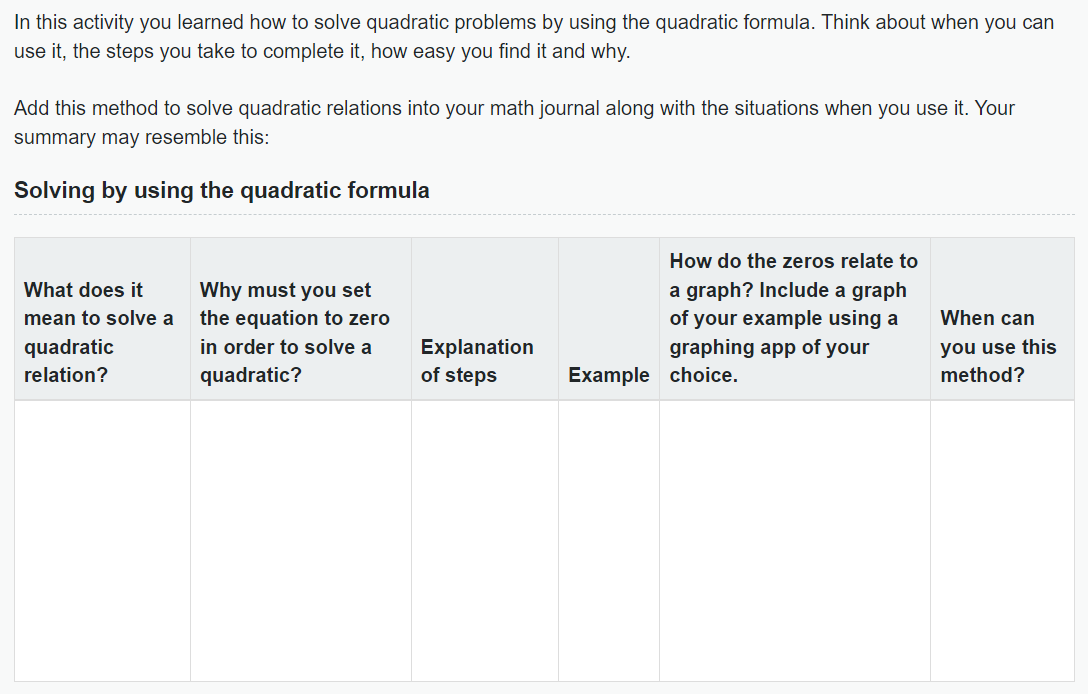Select the 'Explanation of steps' column header

pyautogui.click(x=484, y=319)
